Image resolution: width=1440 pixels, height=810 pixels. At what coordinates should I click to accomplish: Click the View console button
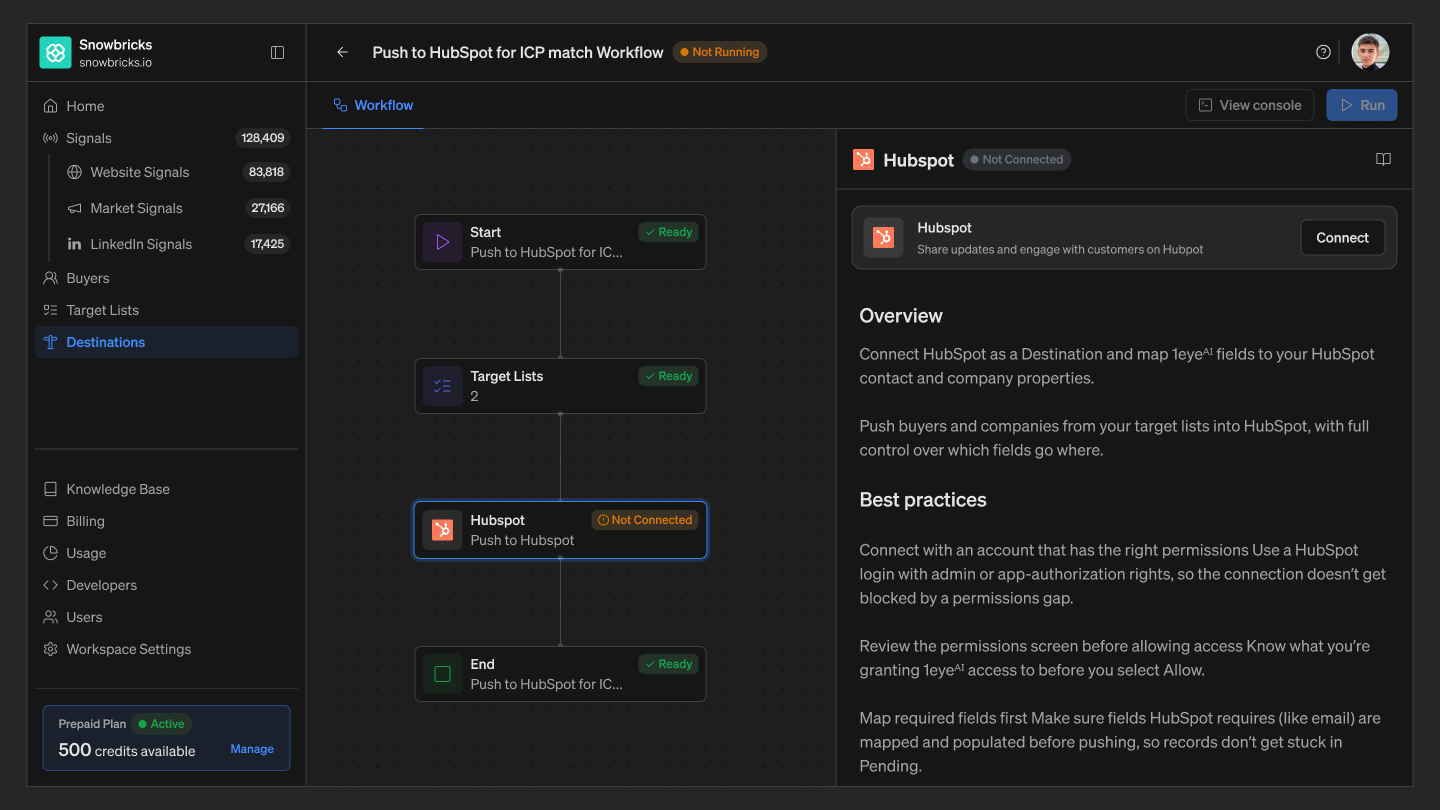pyautogui.click(x=1250, y=105)
